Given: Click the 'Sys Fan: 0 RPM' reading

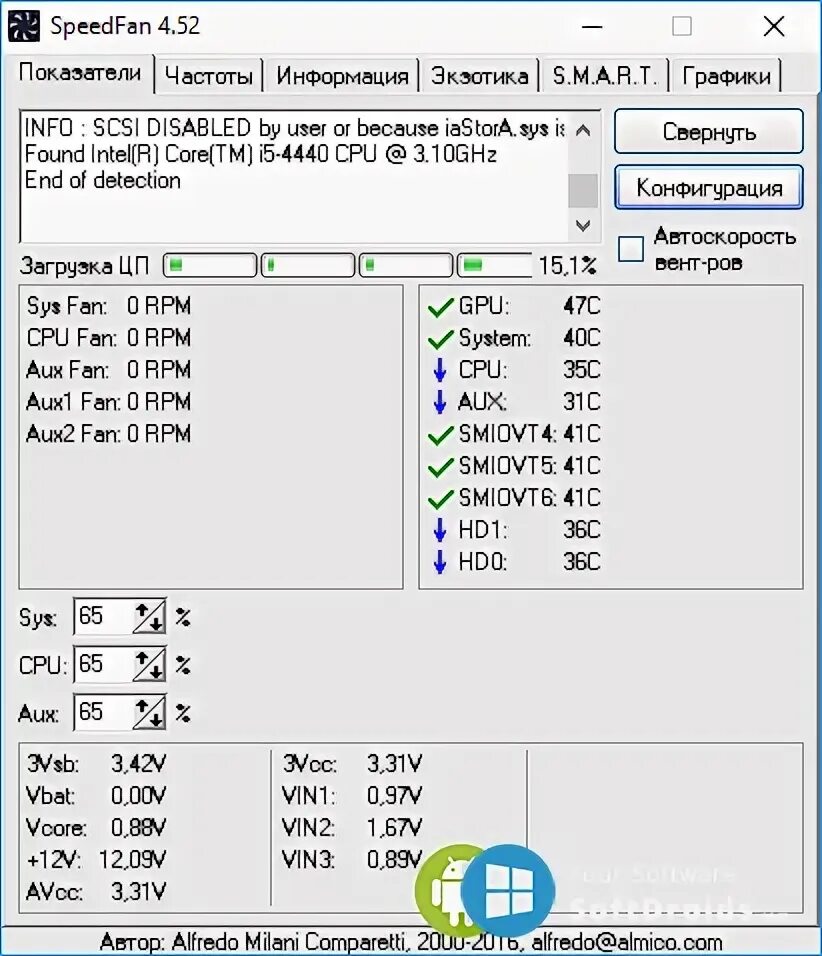Looking at the screenshot, I should [x=109, y=306].
